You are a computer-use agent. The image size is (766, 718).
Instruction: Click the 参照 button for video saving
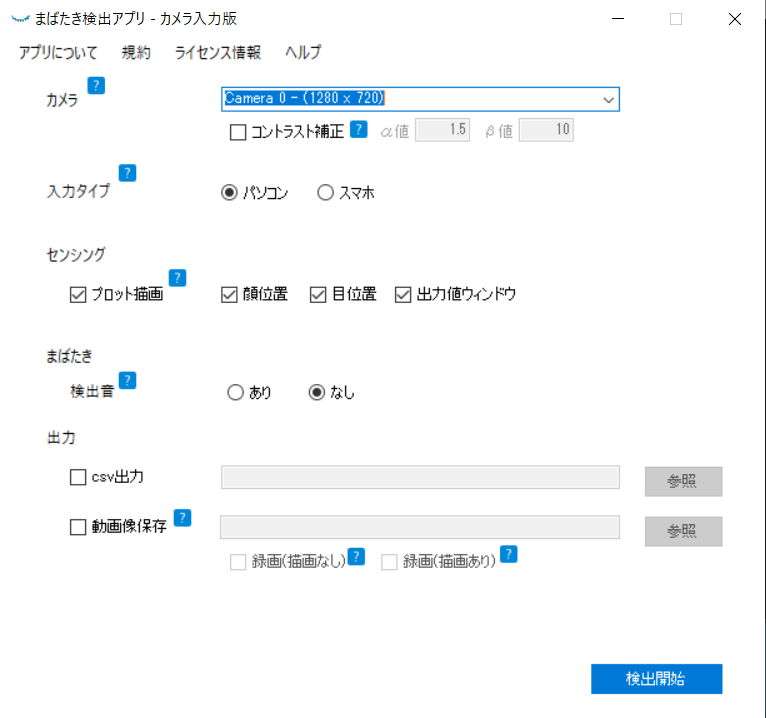click(x=683, y=531)
